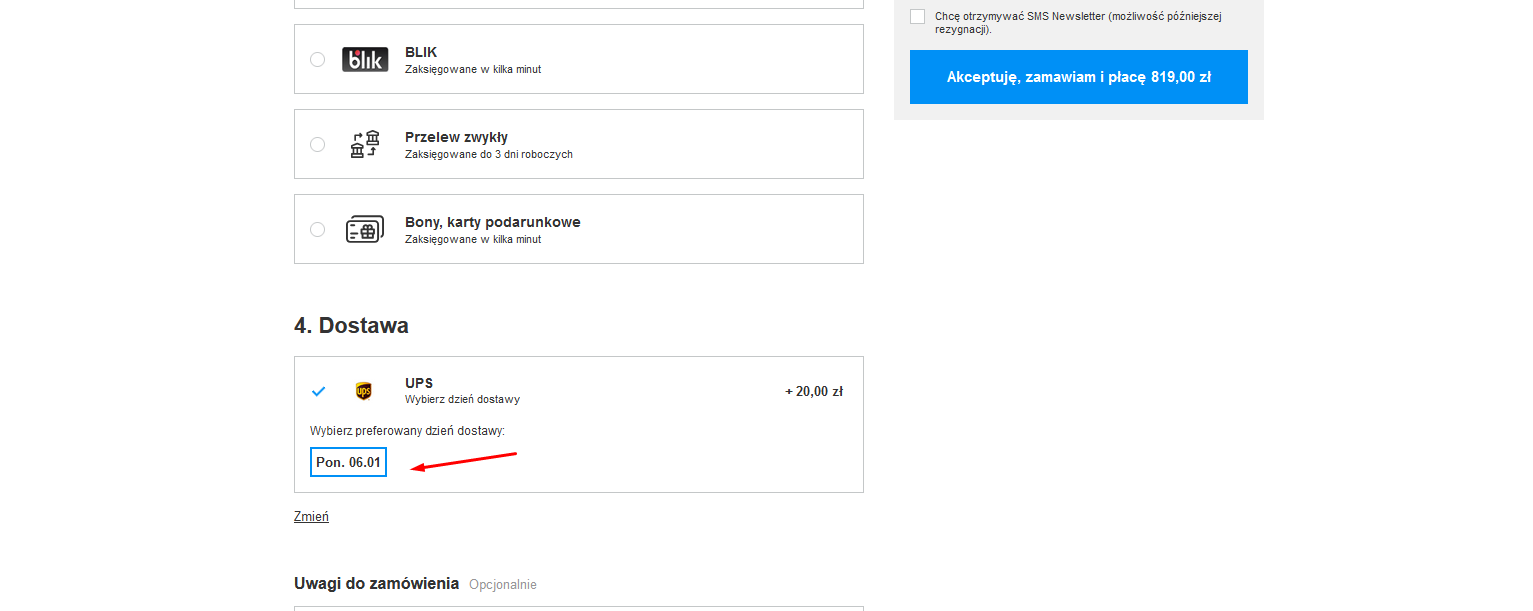Choose delivery day Pon. 06.01
The image size is (1533, 611).
tap(348, 462)
